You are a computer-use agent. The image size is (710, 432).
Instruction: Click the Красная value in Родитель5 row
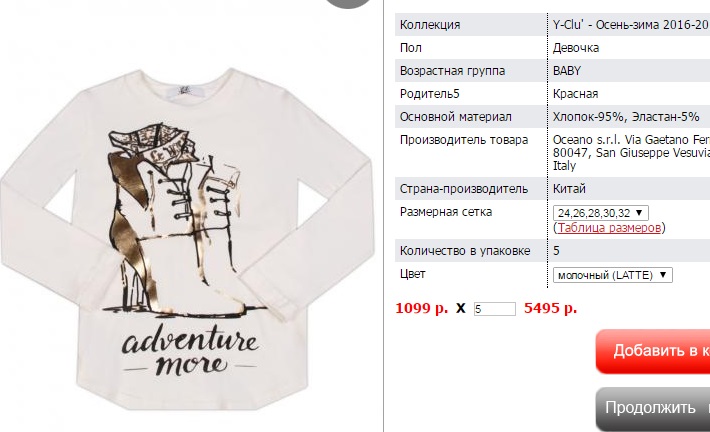(575, 94)
